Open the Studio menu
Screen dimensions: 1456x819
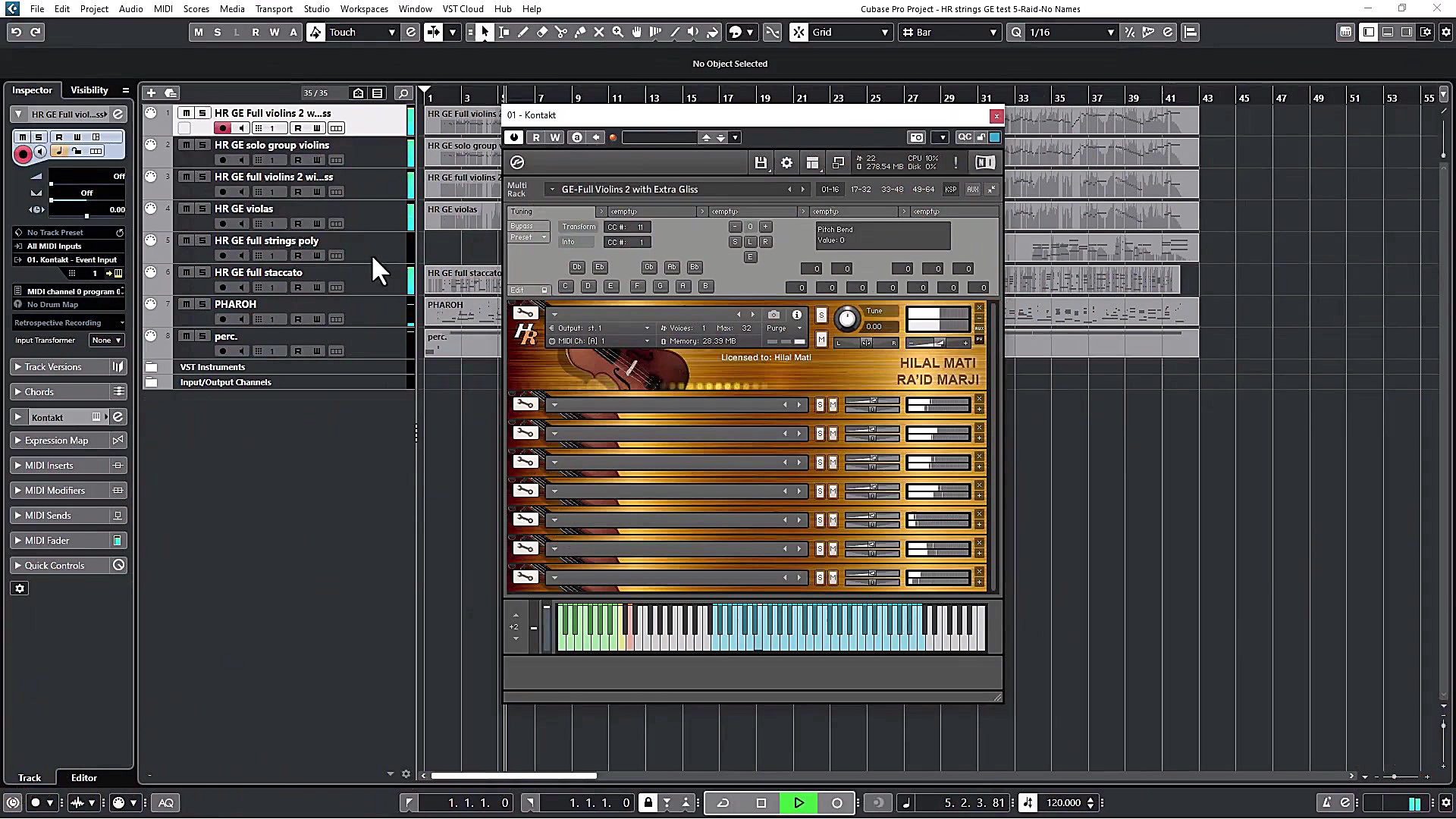click(316, 8)
